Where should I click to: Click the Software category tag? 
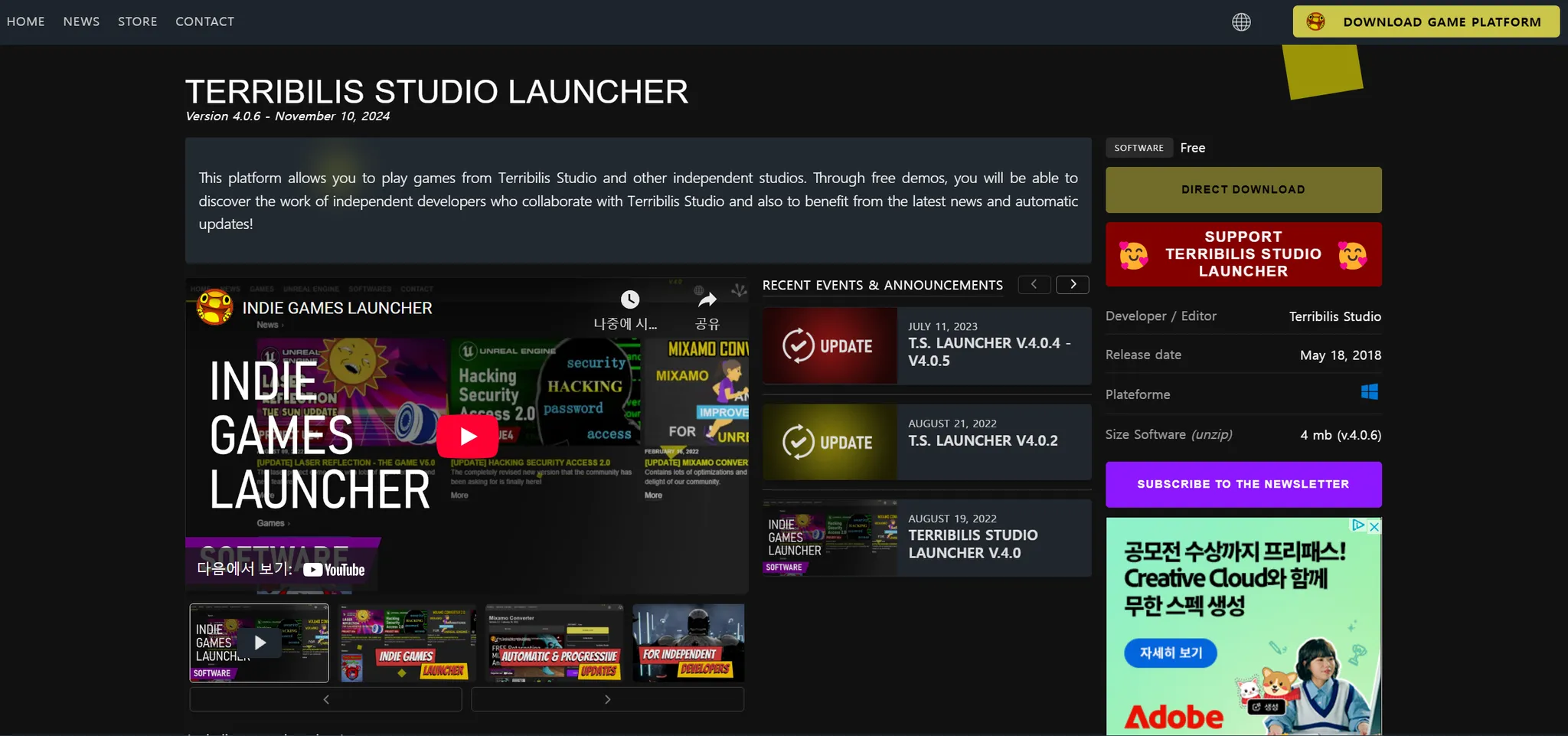[1138, 148]
